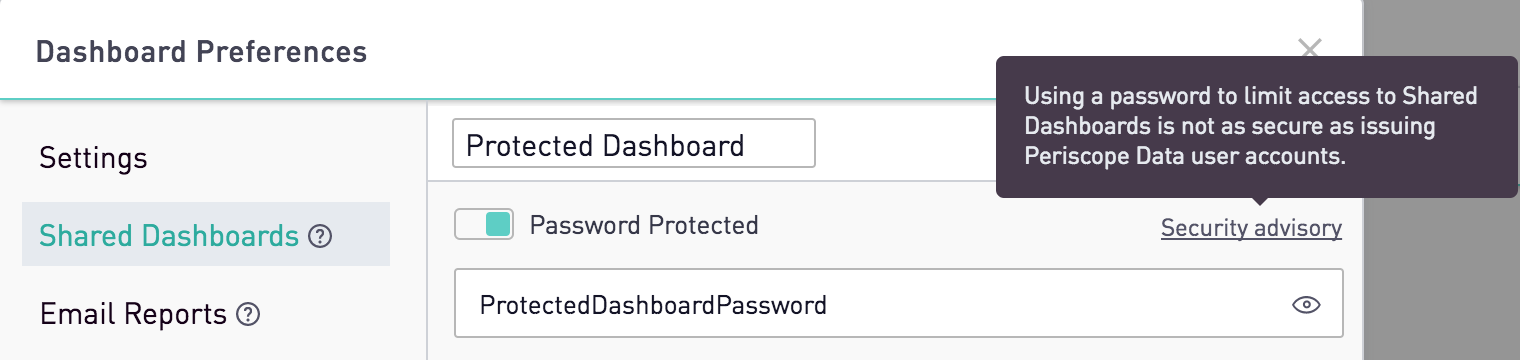The height and width of the screenshot is (360, 1520).
Task: Click the Password Protected label text
Action: pos(644,225)
